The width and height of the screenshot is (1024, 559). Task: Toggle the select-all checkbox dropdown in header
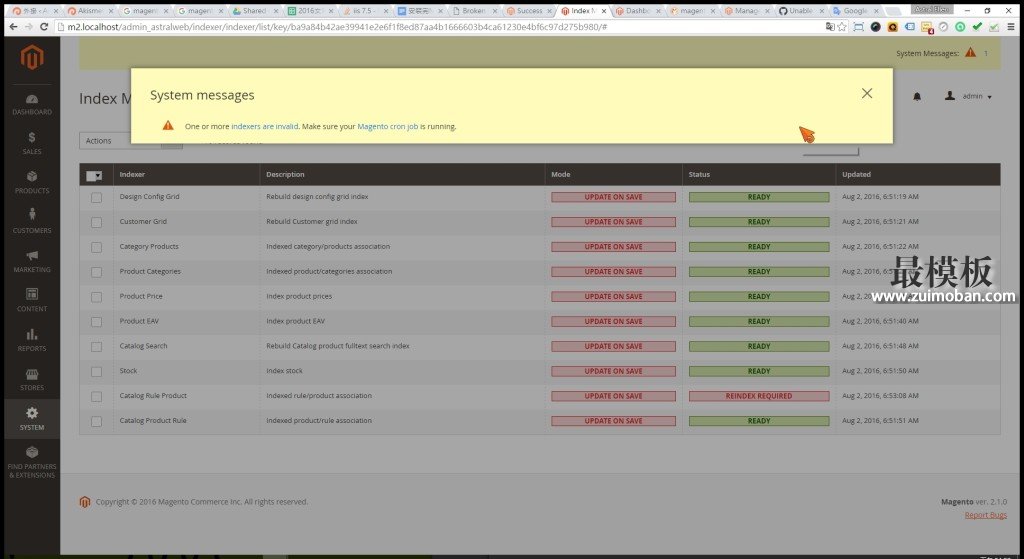point(95,175)
